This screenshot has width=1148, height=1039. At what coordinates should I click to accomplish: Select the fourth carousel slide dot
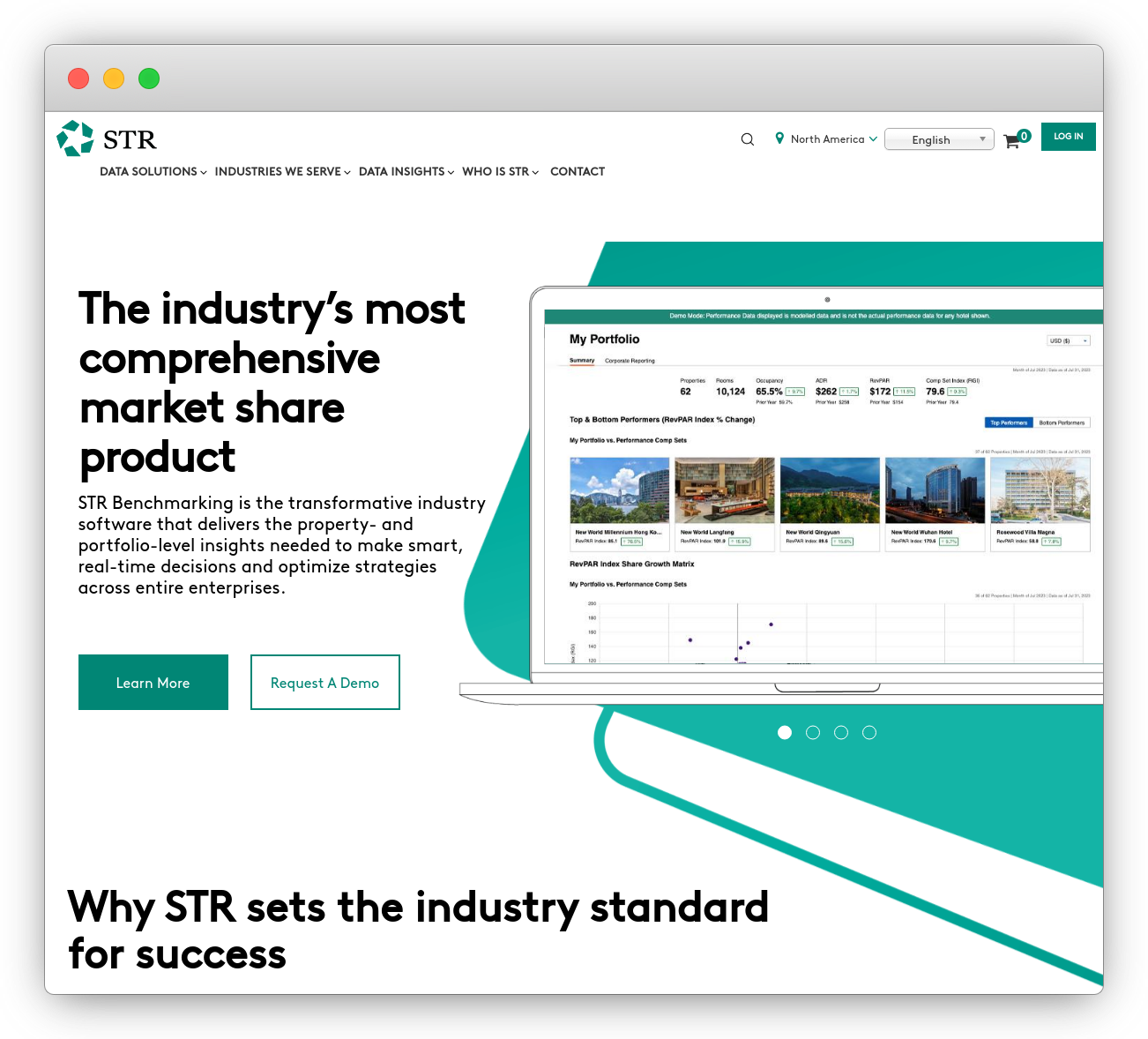(869, 732)
